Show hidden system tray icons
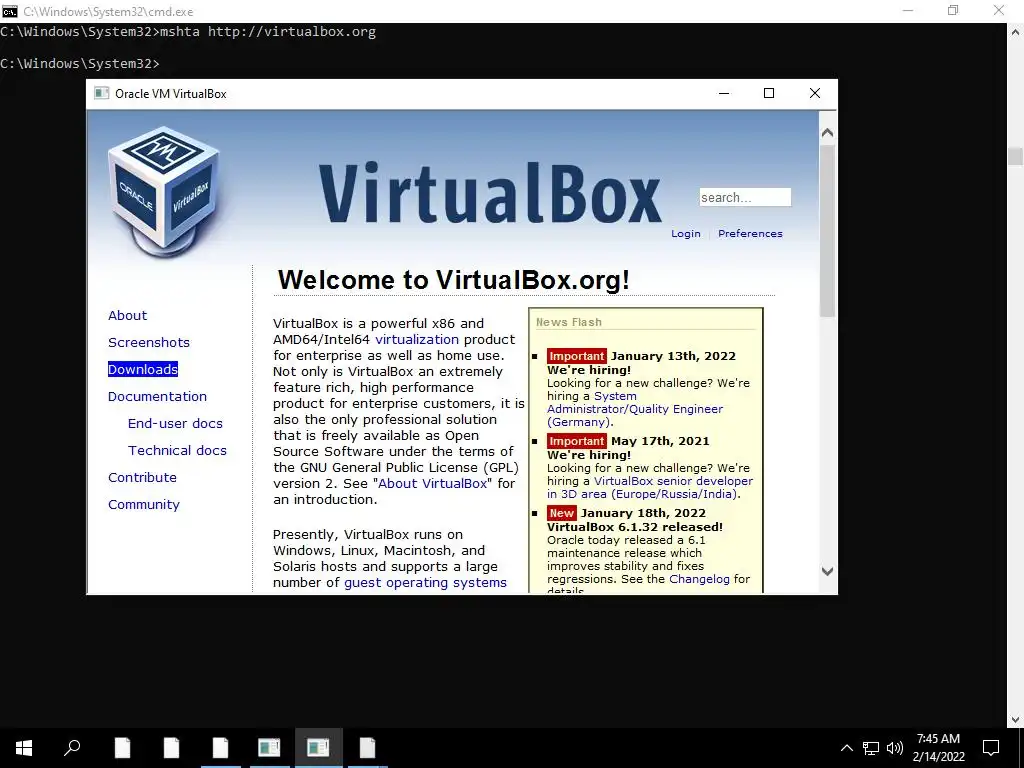Screen dimensions: 1024x768 coord(846,748)
